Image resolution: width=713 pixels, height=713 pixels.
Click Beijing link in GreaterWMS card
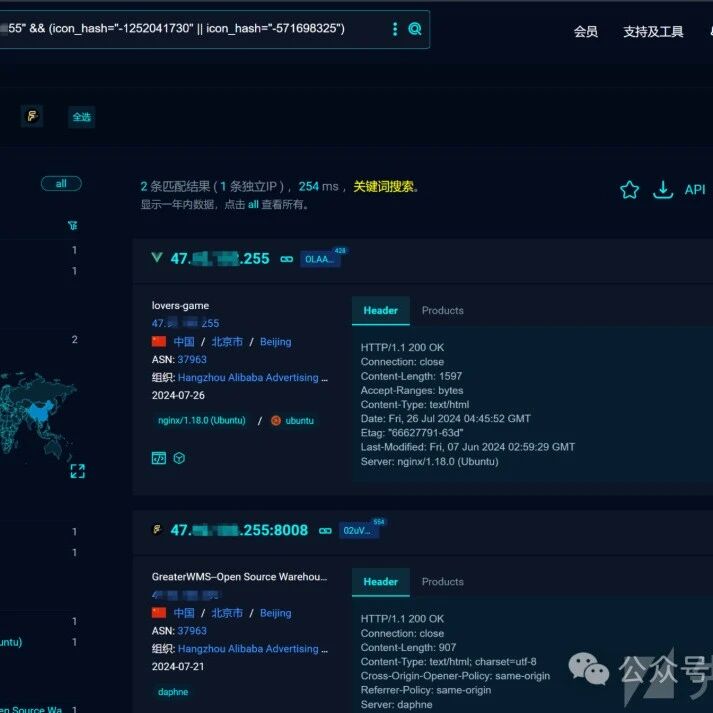click(x=276, y=613)
